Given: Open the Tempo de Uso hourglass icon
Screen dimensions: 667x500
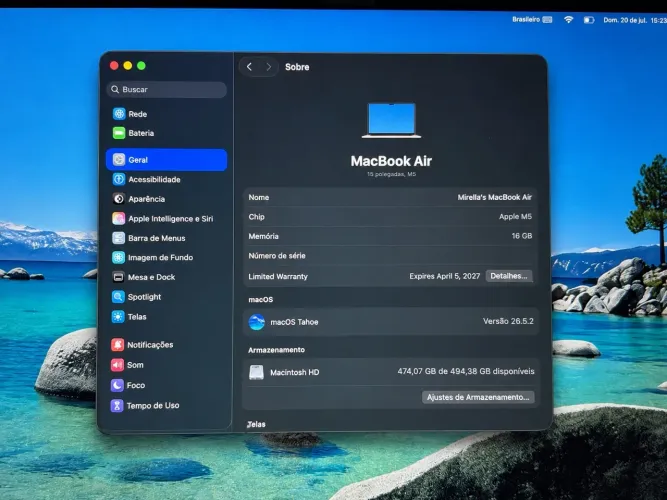Looking at the screenshot, I should coord(117,406).
